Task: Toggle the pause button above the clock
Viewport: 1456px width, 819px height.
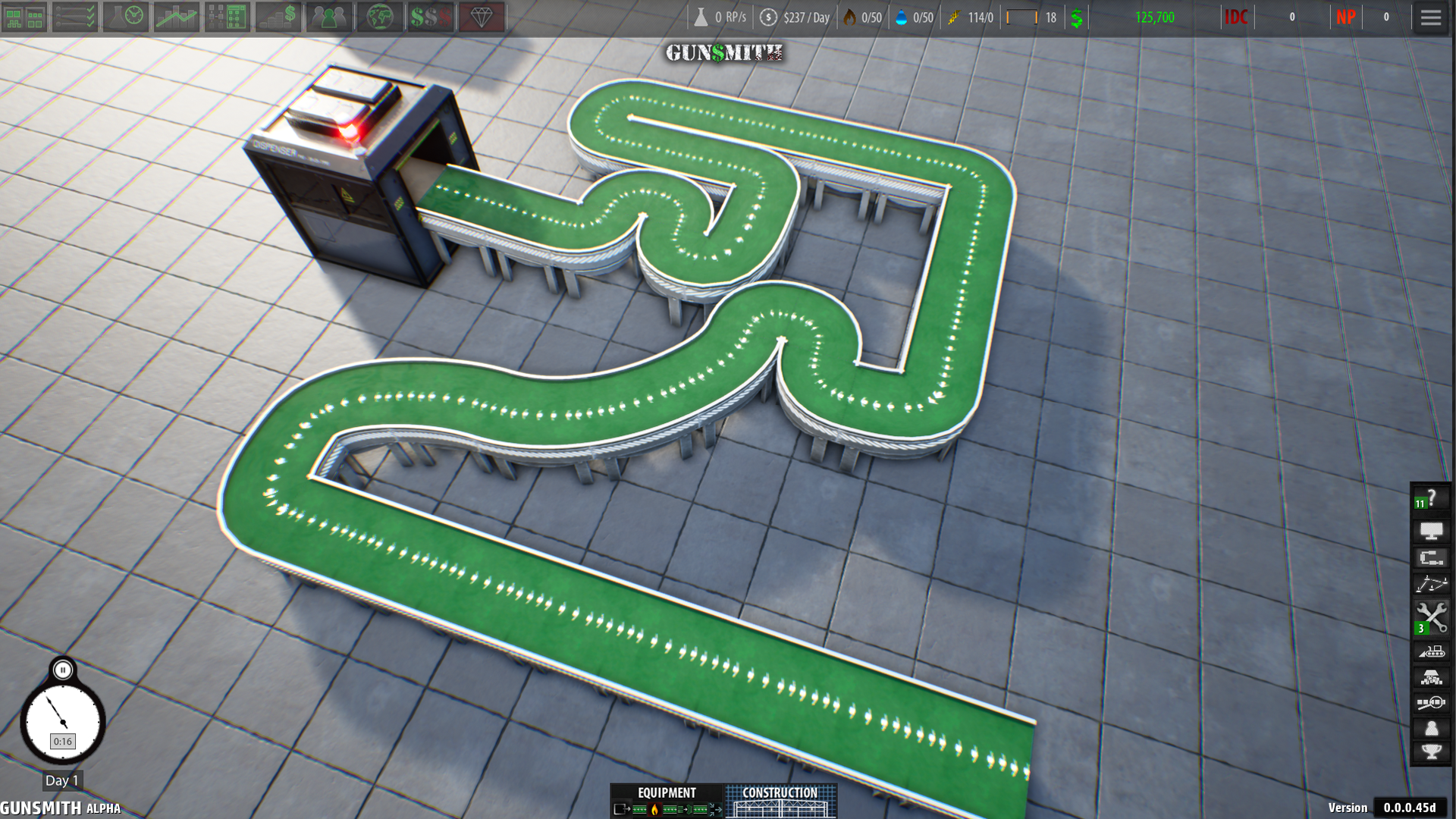Action: (x=63, y=670)
